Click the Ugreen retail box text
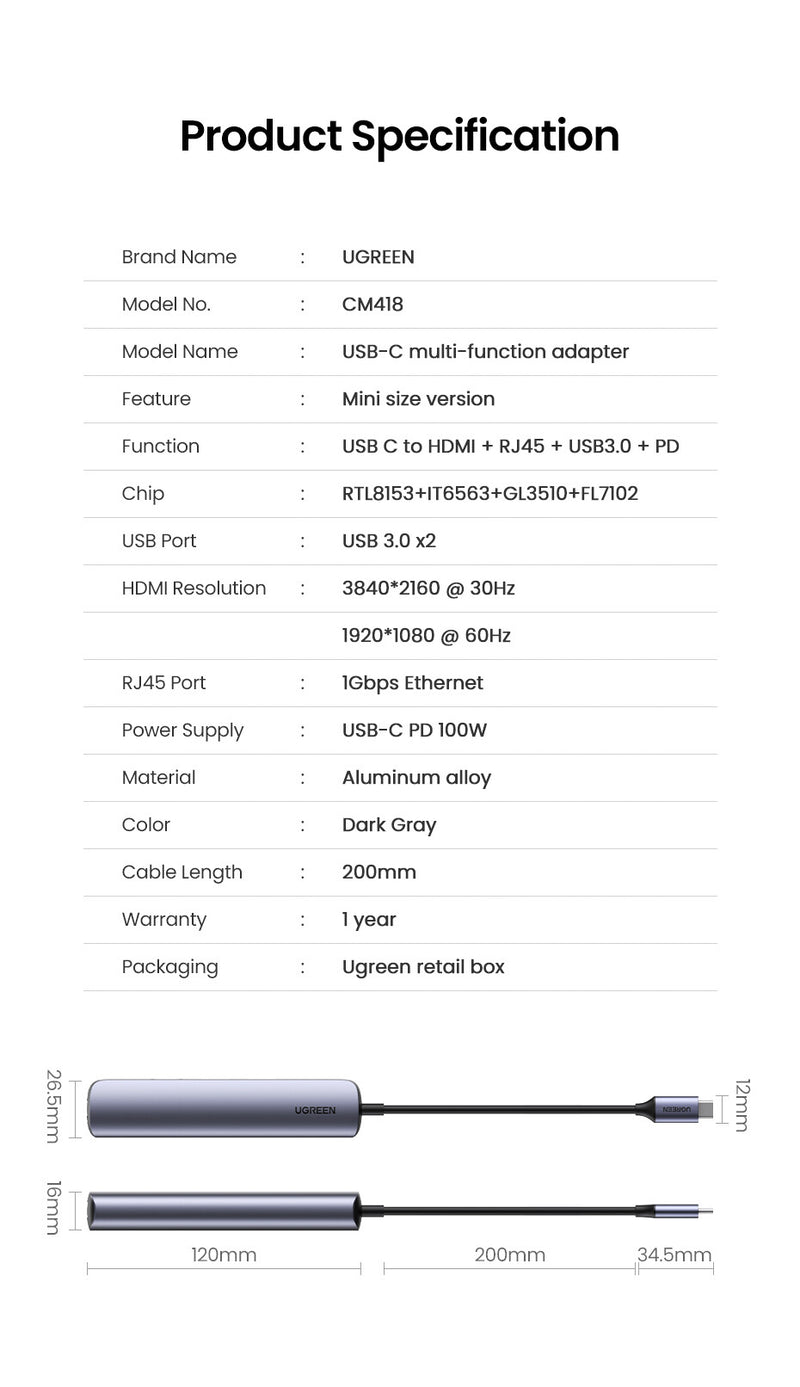The width and height of the screenshot is (800, 1387). (x=423, y=967)
